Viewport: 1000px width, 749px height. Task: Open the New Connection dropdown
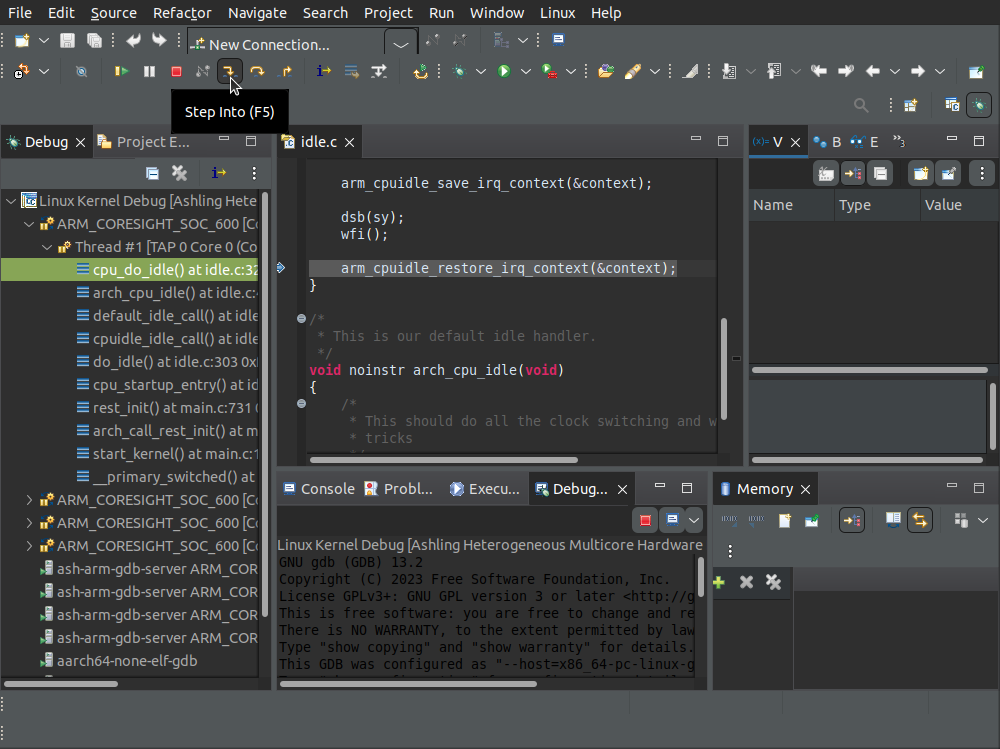click(401, 45)
